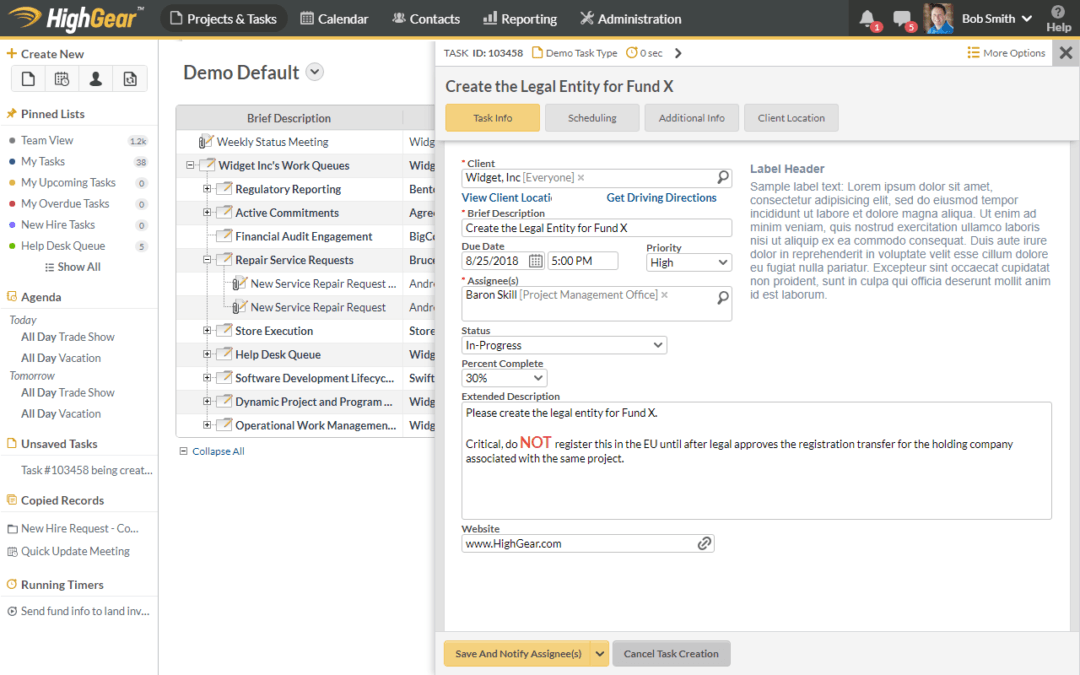Create a new task document in sidebar

click(x=27, y=78)
